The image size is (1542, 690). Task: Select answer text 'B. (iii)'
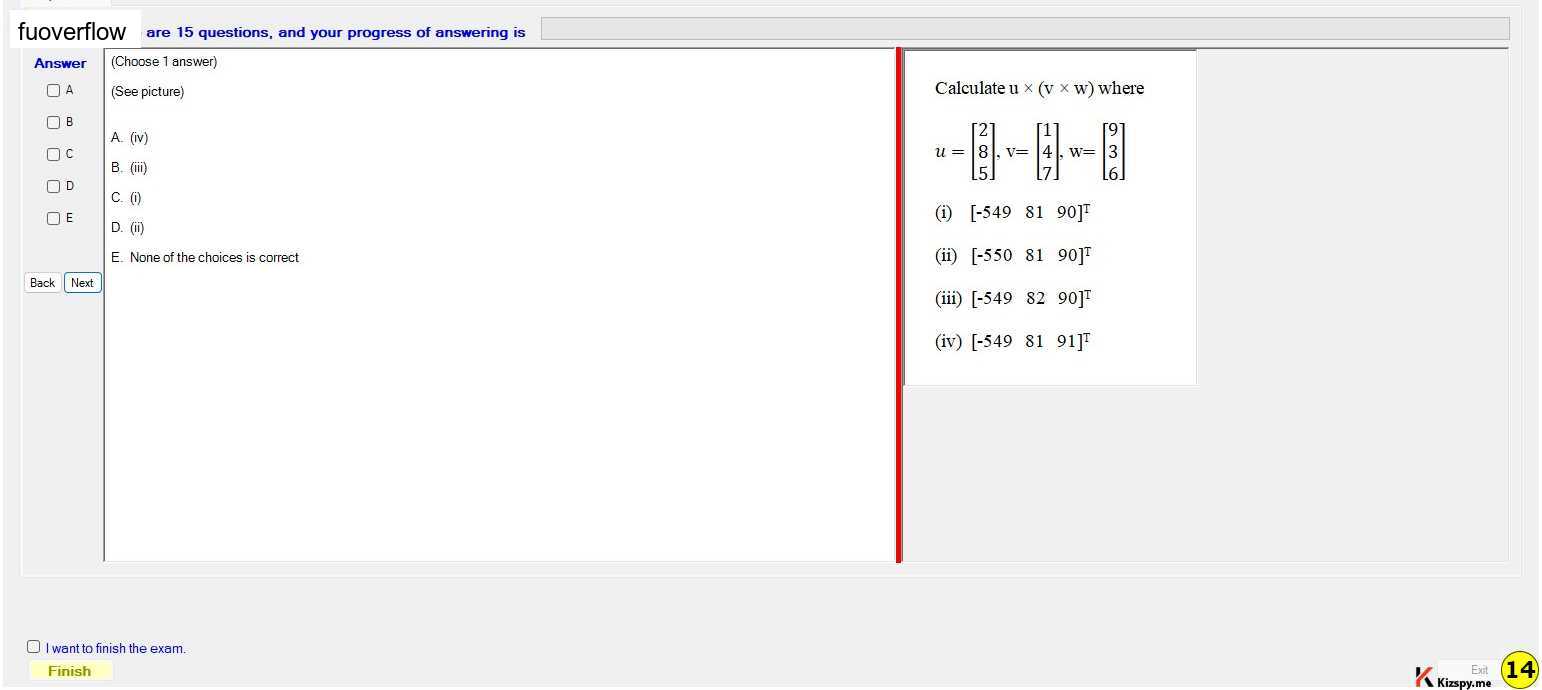click(x=129, y=168)
